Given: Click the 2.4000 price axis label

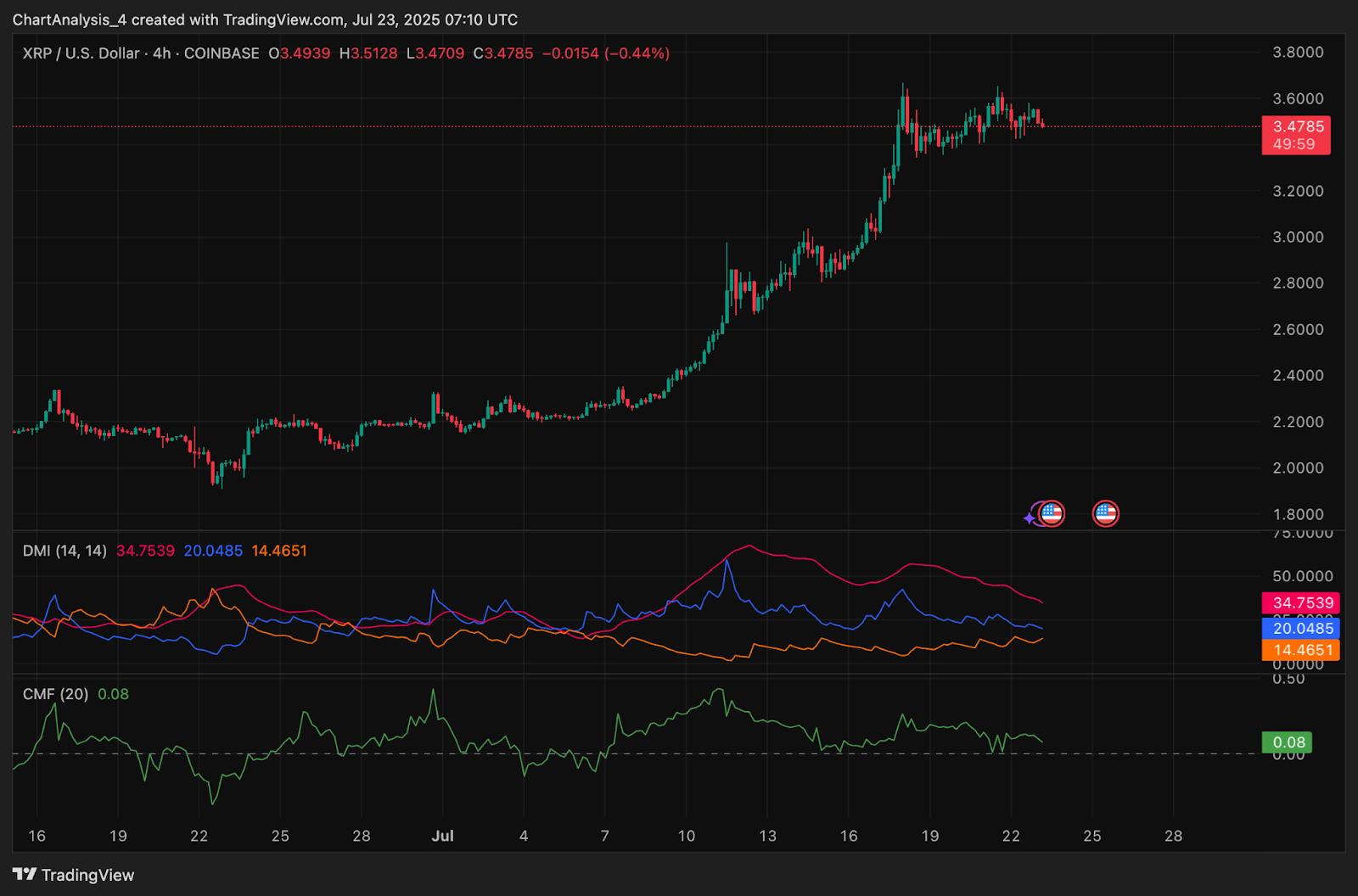Looking at the screenshot, I should (x=1298, y=376).
